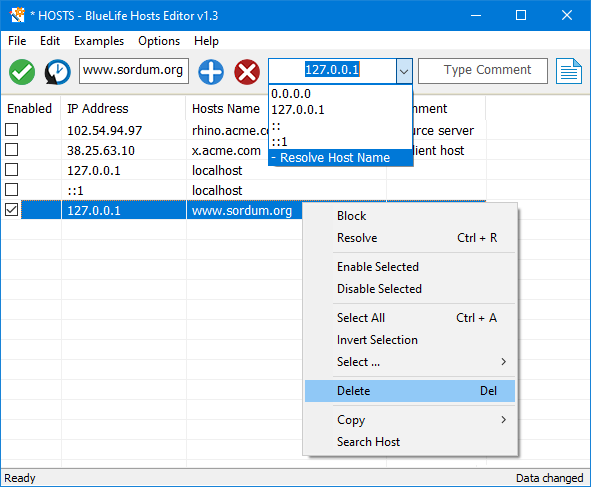591x487 pixels.
Task: Click the 'Data changed' status text
Action: (x=550, y=478)
